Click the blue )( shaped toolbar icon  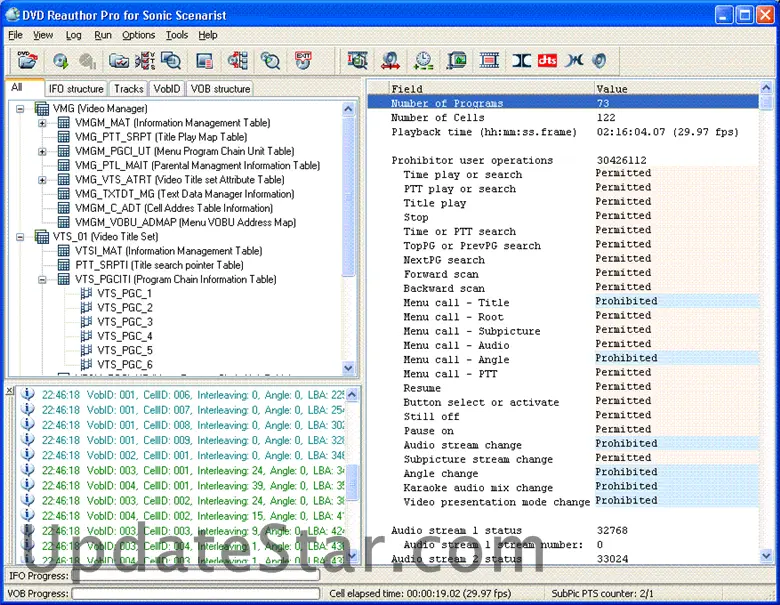[574, 61]
